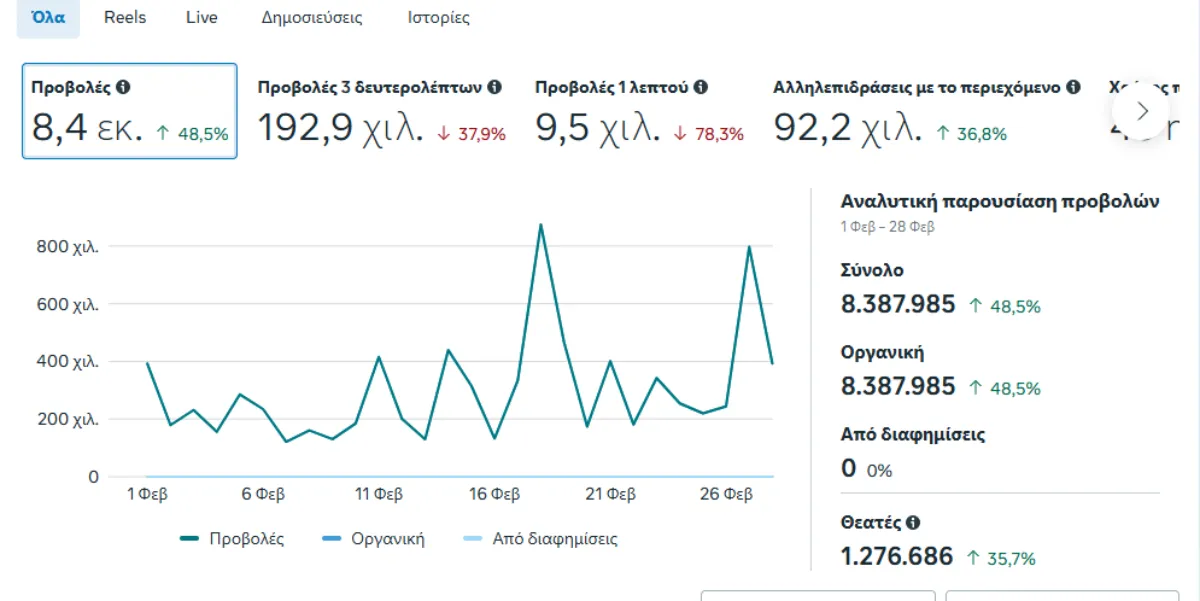The width and height of the screenshot is (1200, 601).
Task: Click the Θεατές total 1.276.686
Action: click(x=897, y=557)
